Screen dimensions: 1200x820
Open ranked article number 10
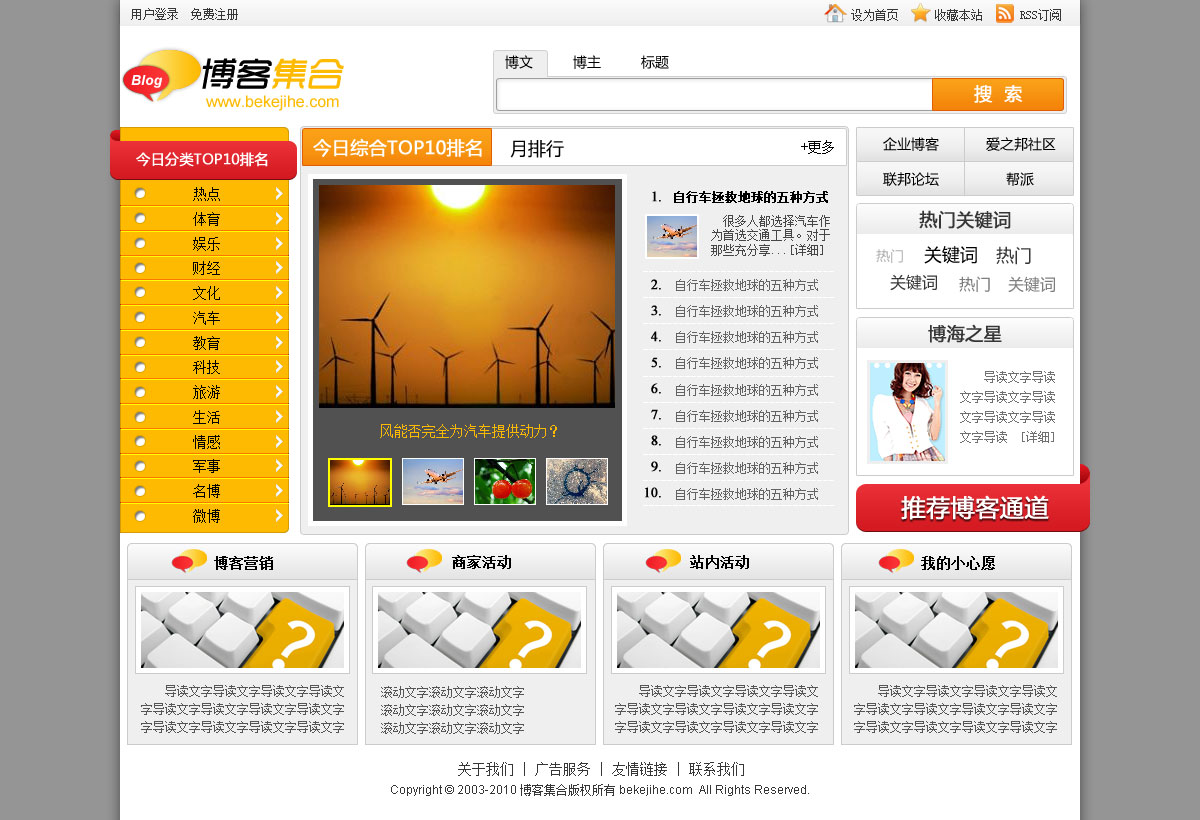point(746,494)
